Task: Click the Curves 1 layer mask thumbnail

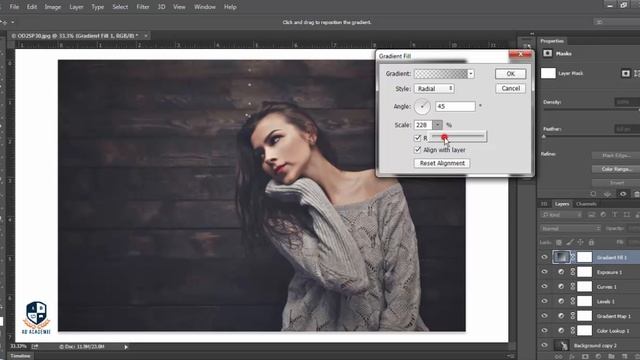Action: [x=584, y=287]
